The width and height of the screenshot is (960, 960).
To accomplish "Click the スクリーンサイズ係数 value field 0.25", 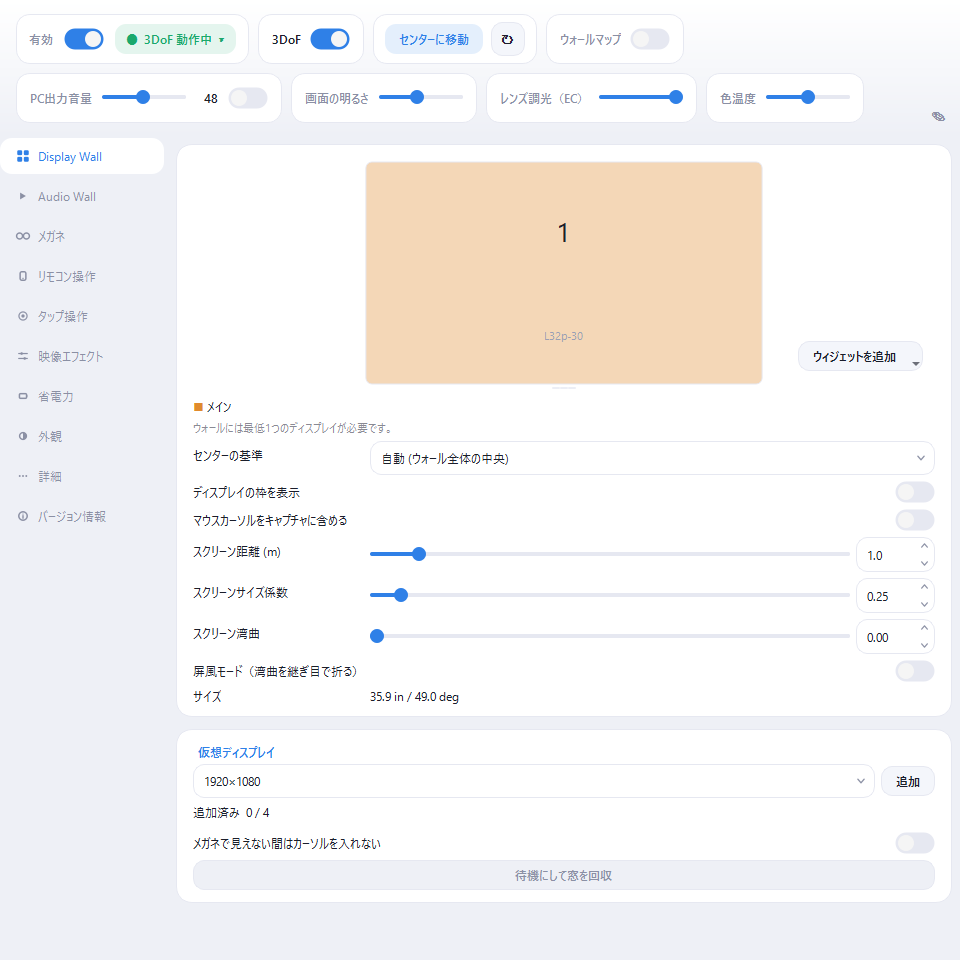I will pos(886,596).
